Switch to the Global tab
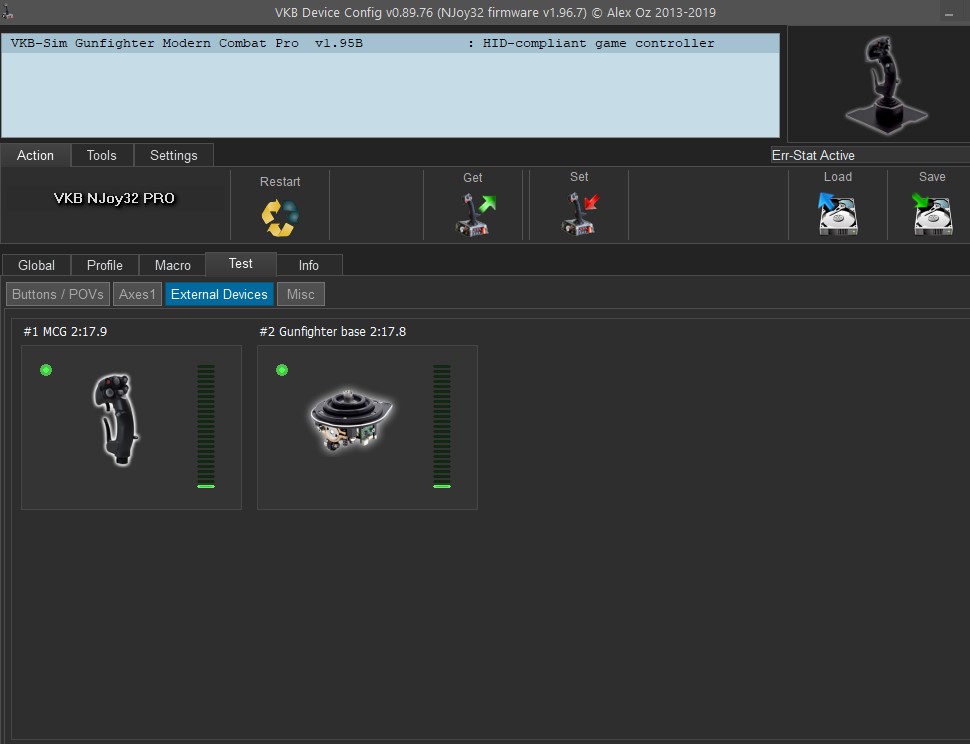 click(x=36, y=265)
